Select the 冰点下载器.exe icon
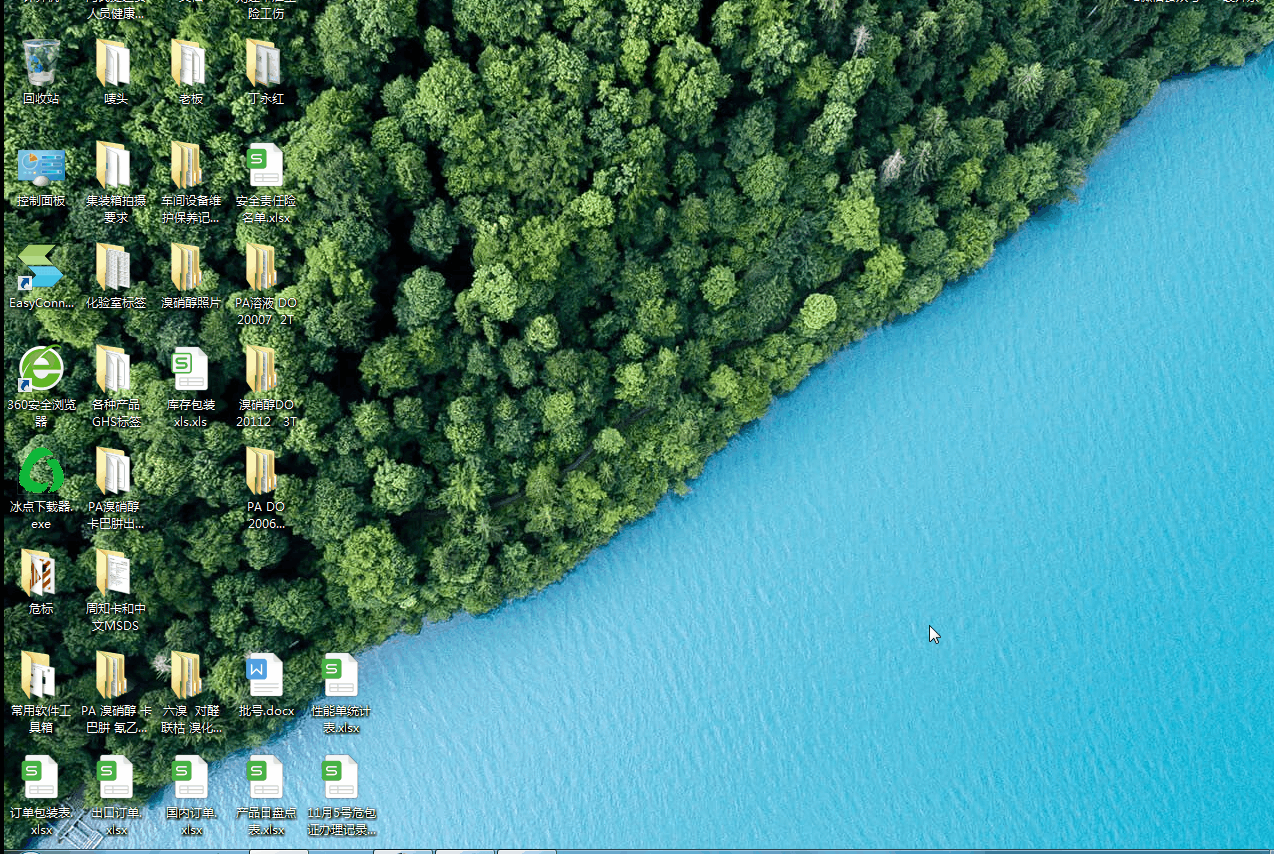This screenshot has width=1274, height=854. pos(41,472)
